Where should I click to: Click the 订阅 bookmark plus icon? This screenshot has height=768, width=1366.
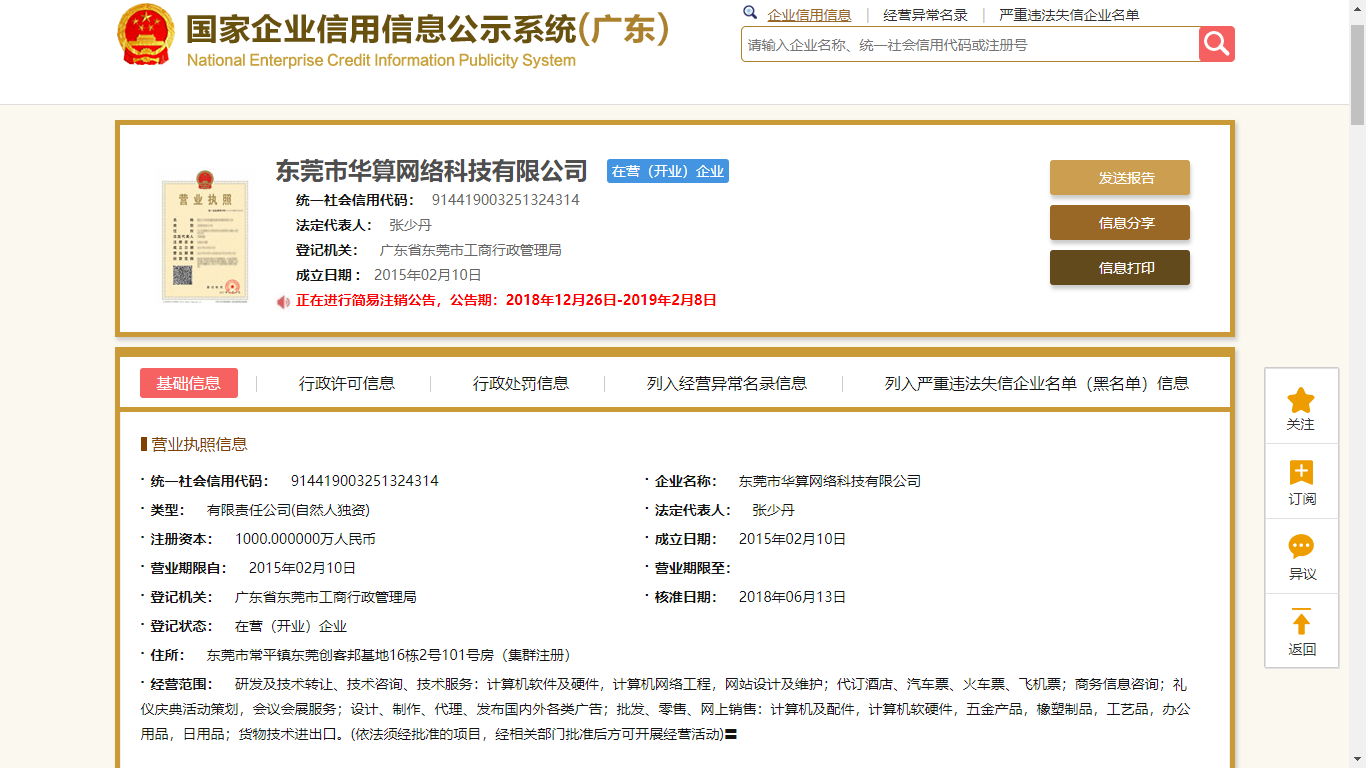1301,473
